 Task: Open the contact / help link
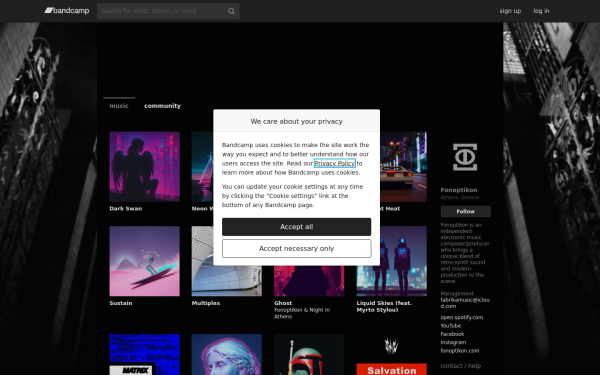(460, 366)
